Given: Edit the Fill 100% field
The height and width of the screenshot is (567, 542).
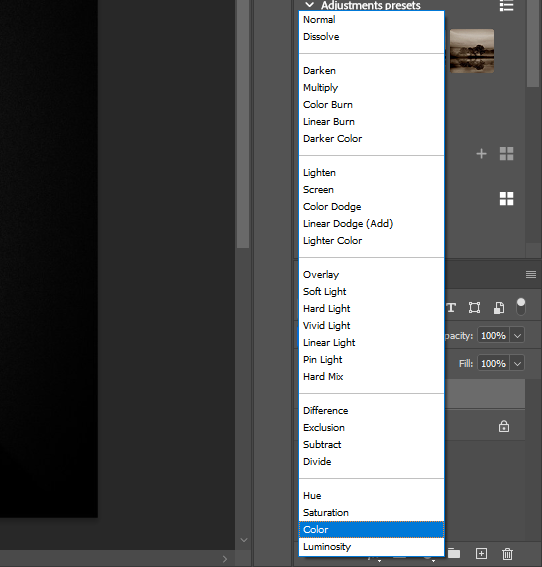Looking at the screenshot, I should 493,363.
